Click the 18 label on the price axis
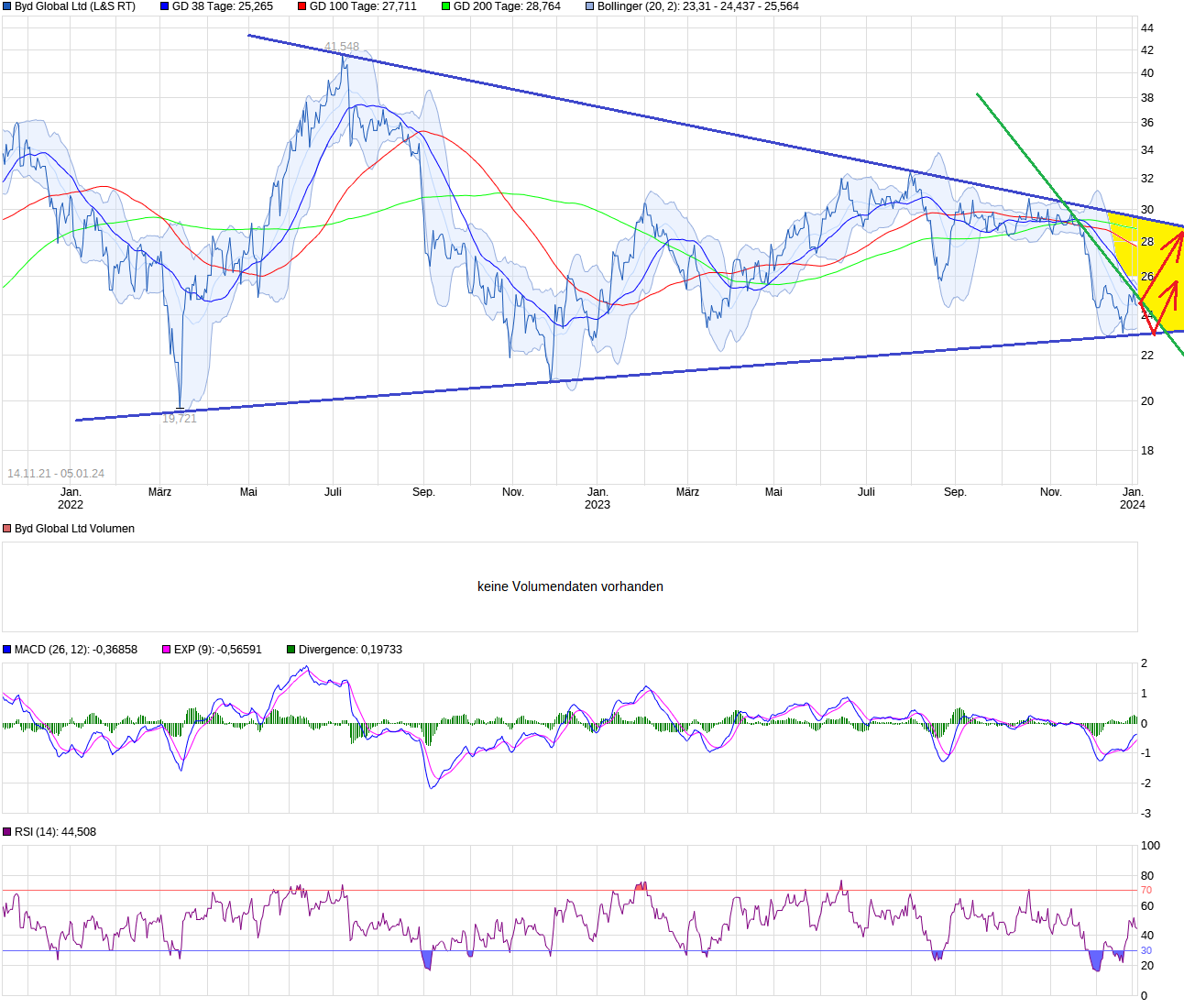The image size is (1184, 1008). coord(1147,451)
